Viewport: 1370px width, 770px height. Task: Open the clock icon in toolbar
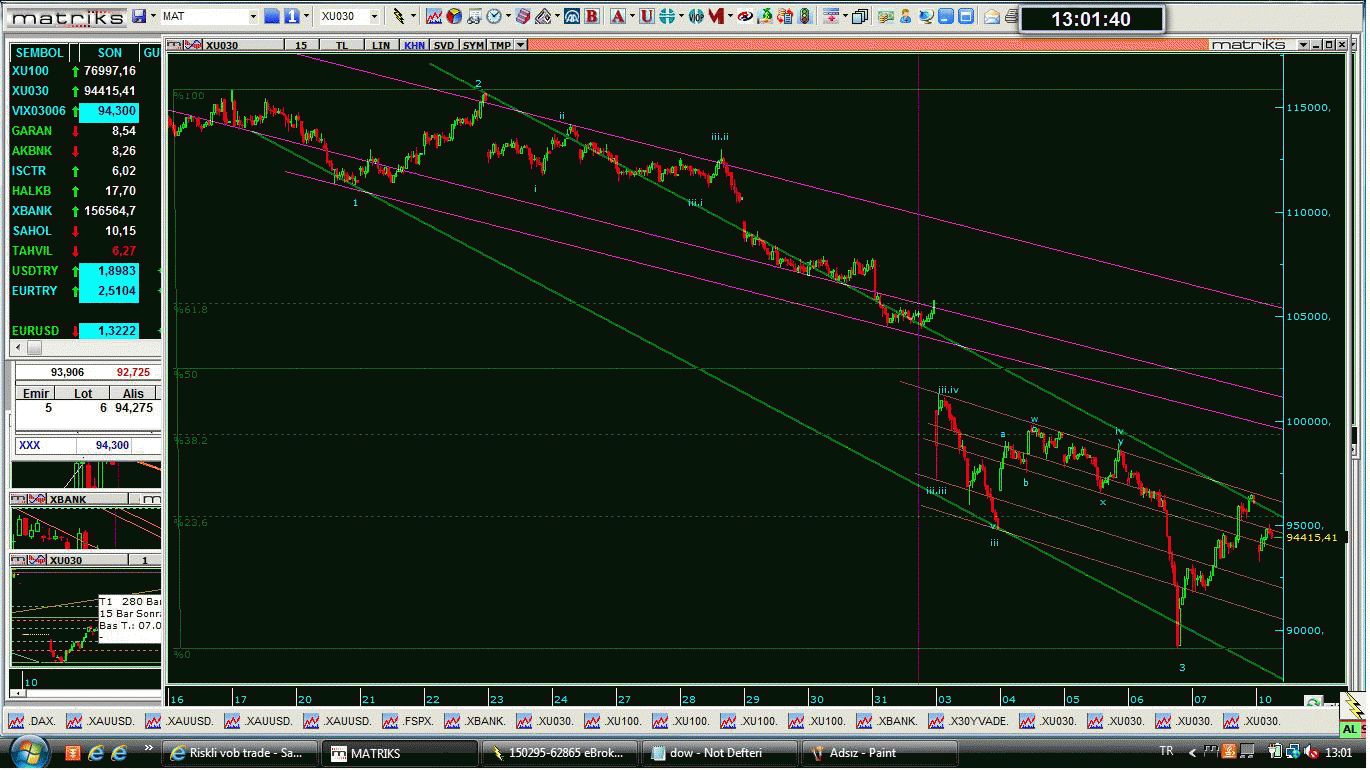tap(494, 16)
